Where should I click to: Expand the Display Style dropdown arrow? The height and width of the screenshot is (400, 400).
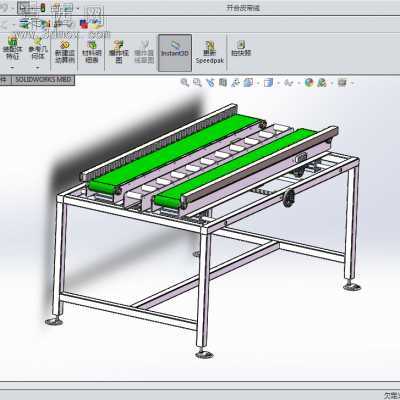pos(278,83)
